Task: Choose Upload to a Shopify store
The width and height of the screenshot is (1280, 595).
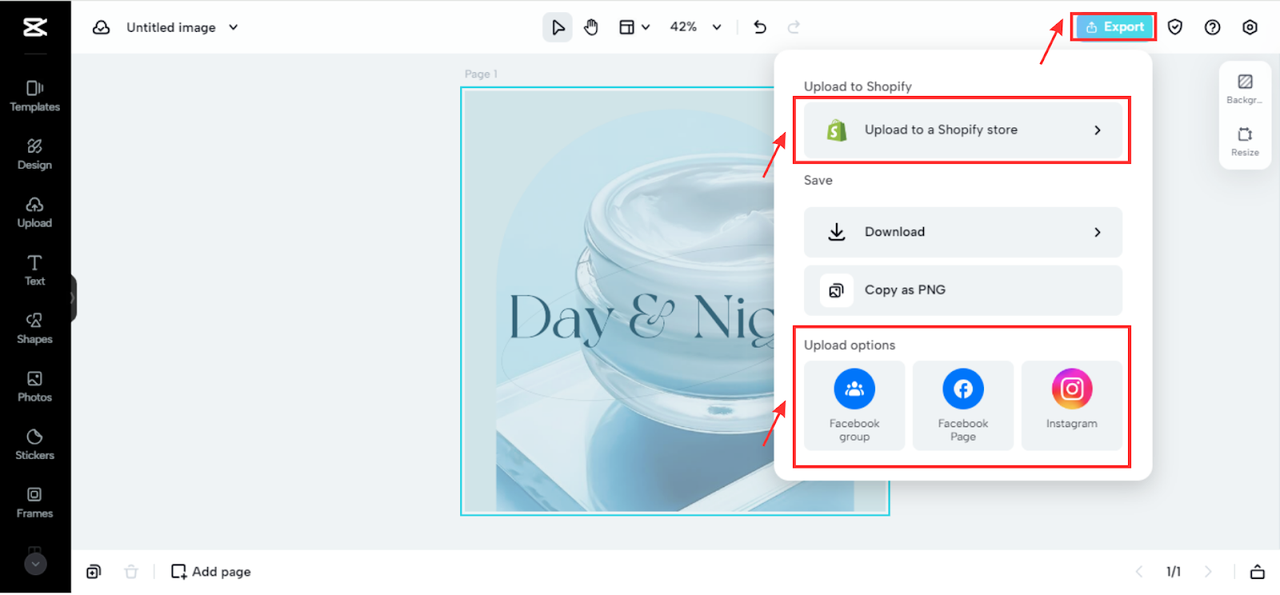Action: click(x=963, y=130)
